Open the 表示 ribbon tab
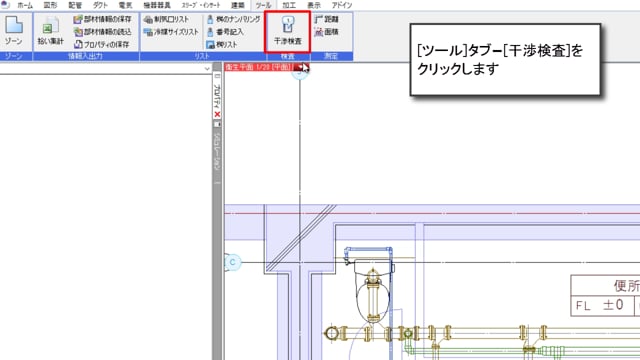 tap(314, 5)
